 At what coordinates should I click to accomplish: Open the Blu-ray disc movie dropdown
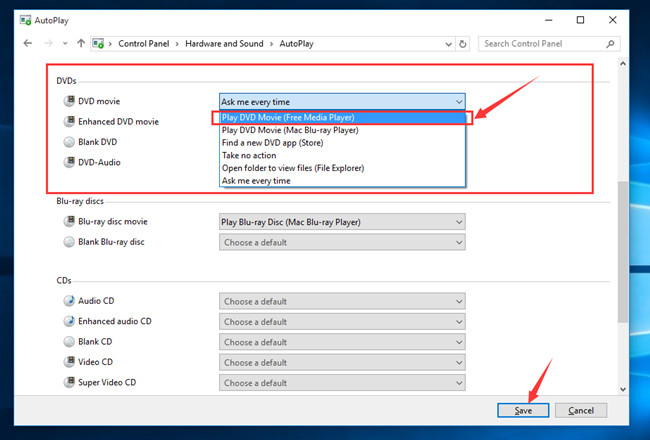[341, 221]
